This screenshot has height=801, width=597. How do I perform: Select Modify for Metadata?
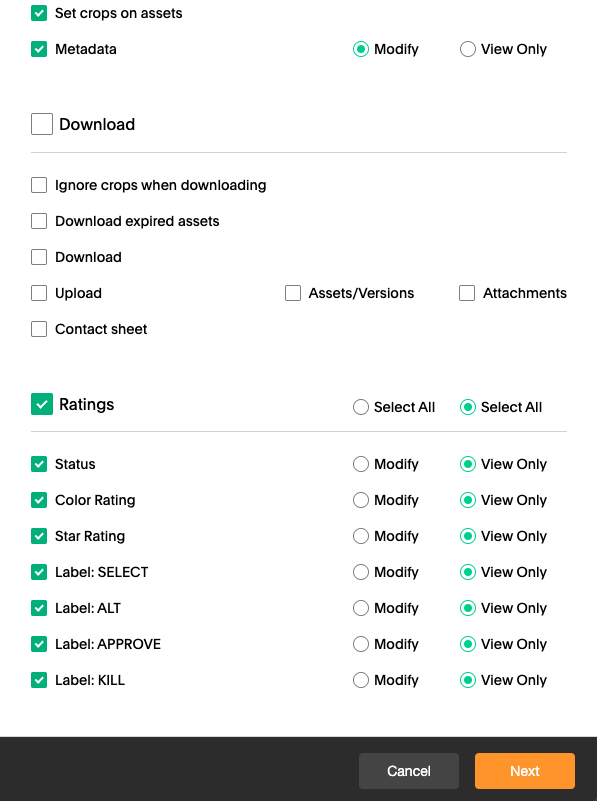tap(361, 49)
